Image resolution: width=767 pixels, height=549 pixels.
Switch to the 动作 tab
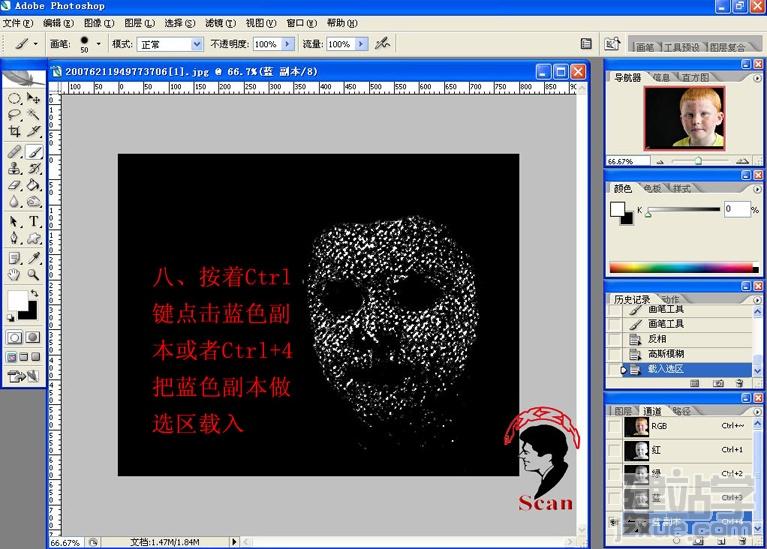tap(671, 299)
